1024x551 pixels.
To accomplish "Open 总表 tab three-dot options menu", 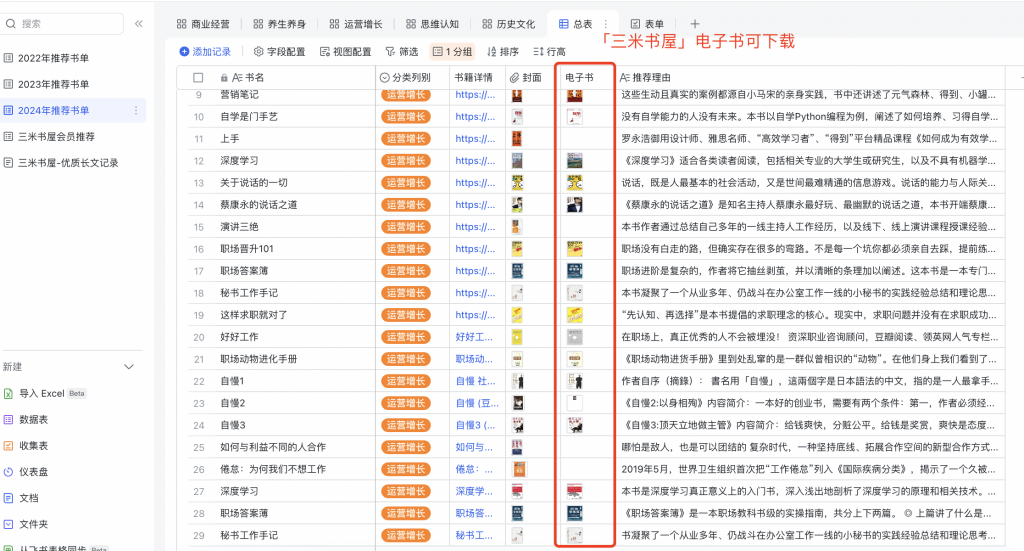I will (605, 24).
